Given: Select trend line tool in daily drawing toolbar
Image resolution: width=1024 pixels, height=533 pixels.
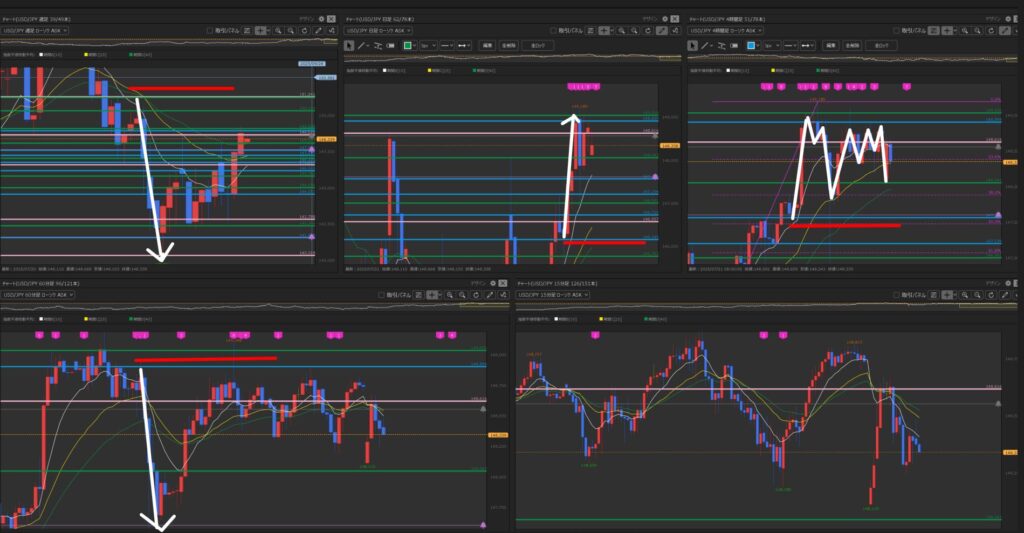Looking at the screenshot, I should click(x=361, y=45).
